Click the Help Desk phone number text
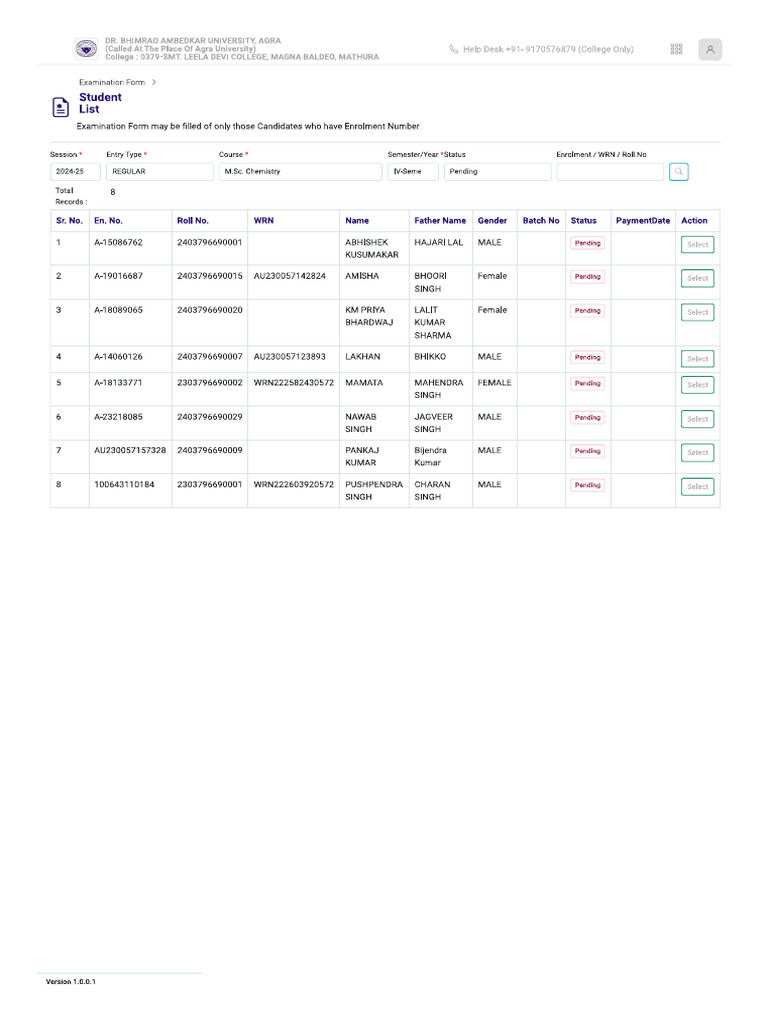Image resolution: width=768 pixels, height=1024 pixels. 549,49
